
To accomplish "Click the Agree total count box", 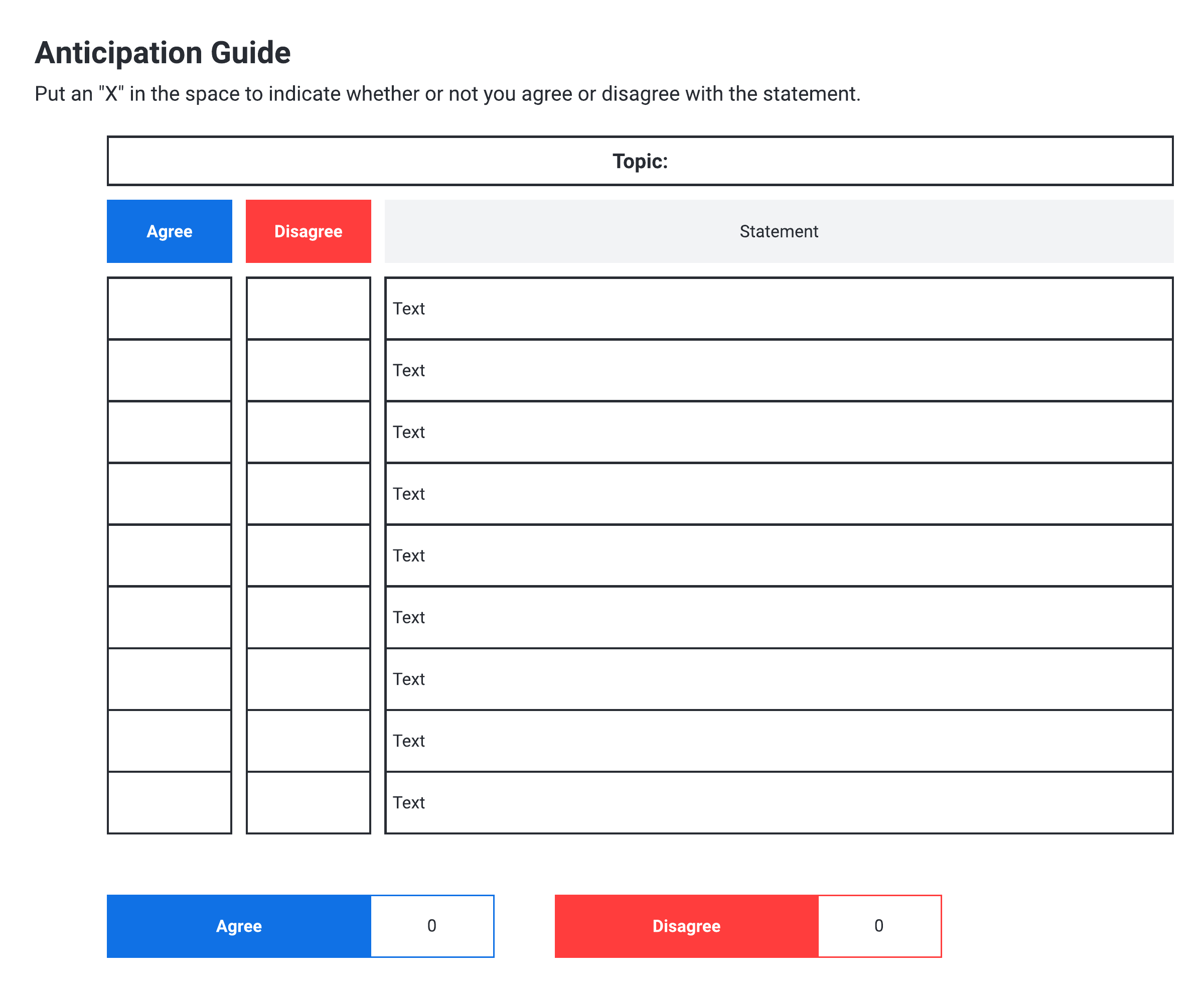I will click(432, 926).
